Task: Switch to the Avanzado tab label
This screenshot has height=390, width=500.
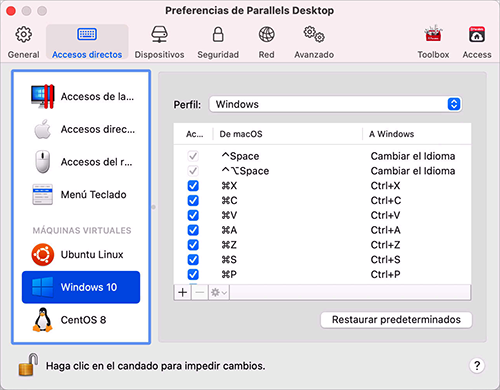Action: click(314, 55)
